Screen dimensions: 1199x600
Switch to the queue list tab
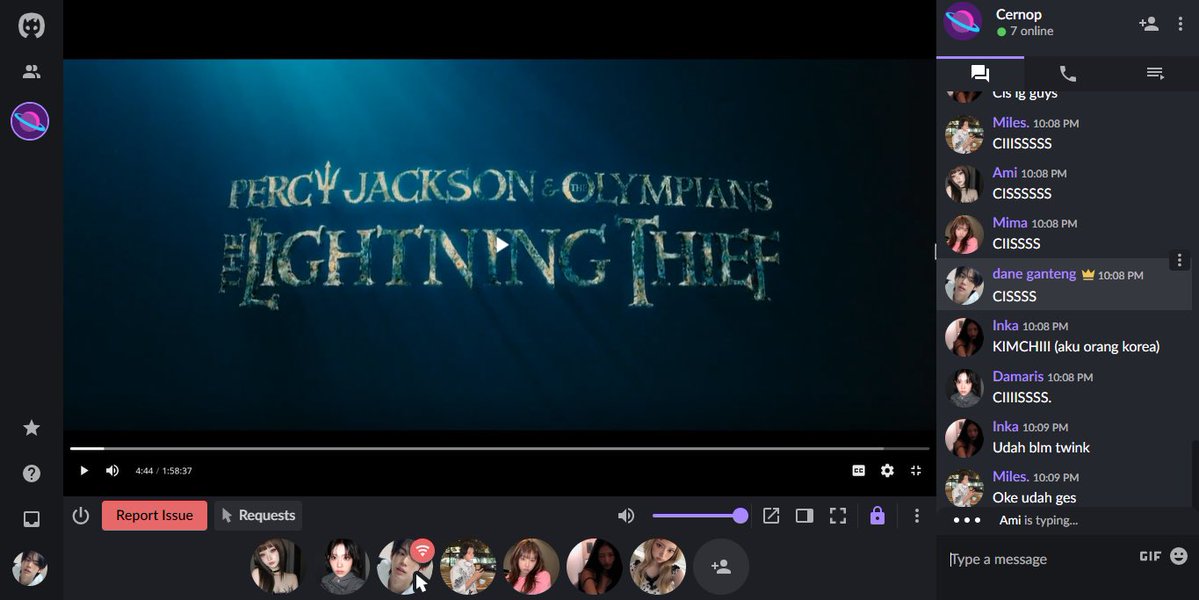1155,73
